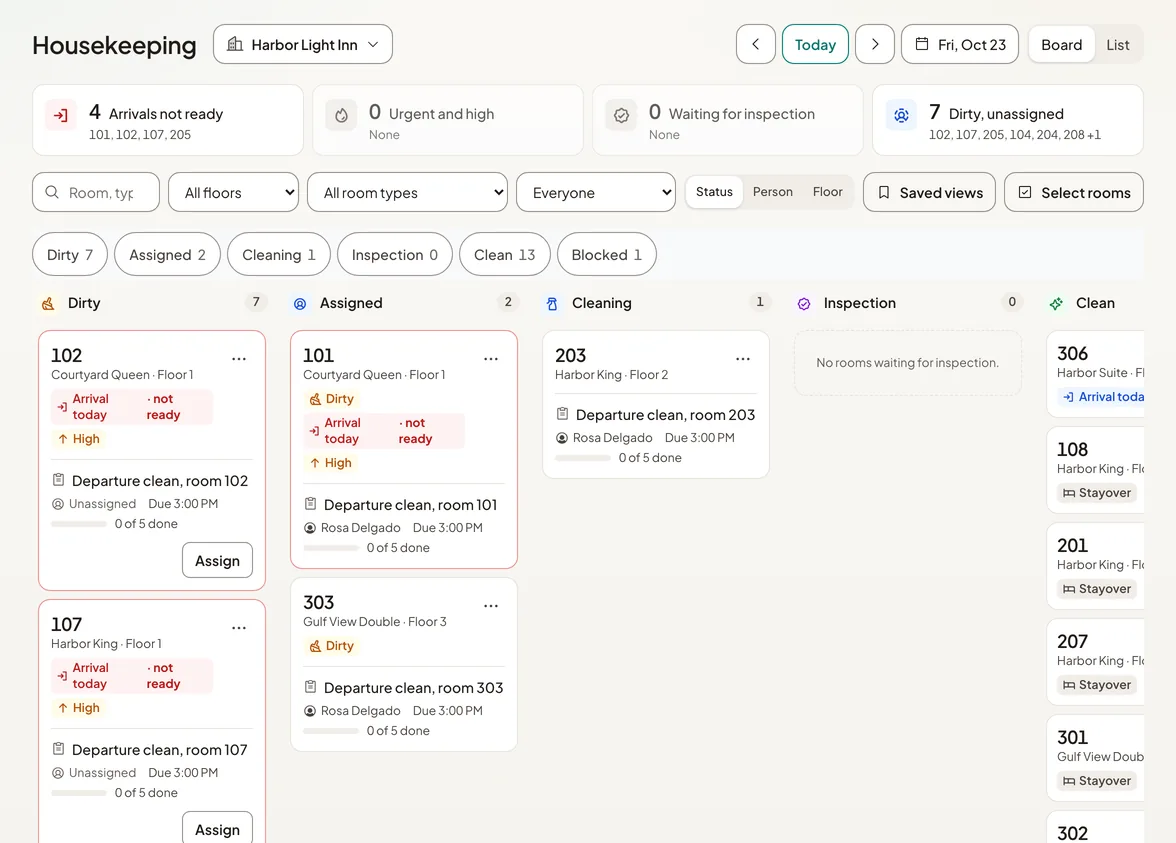
Task: Click Assign on the room 107 card
Action: [218, 828]
